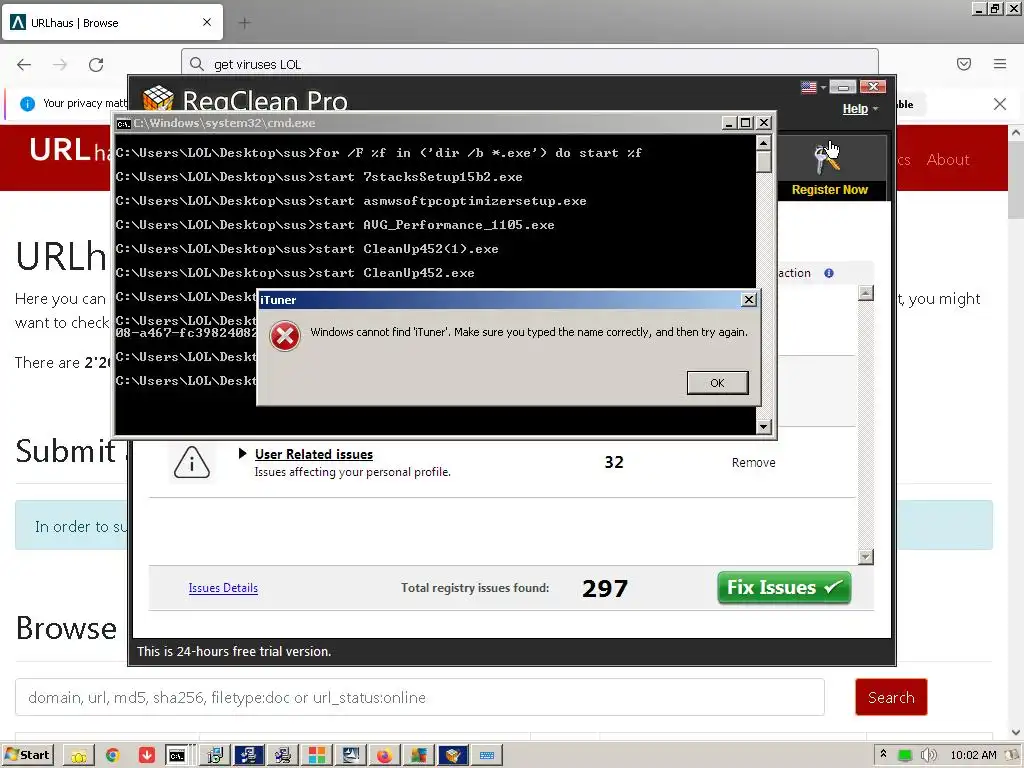
Task: Click the red download-arrow taskbar icon
Action: 147,756
